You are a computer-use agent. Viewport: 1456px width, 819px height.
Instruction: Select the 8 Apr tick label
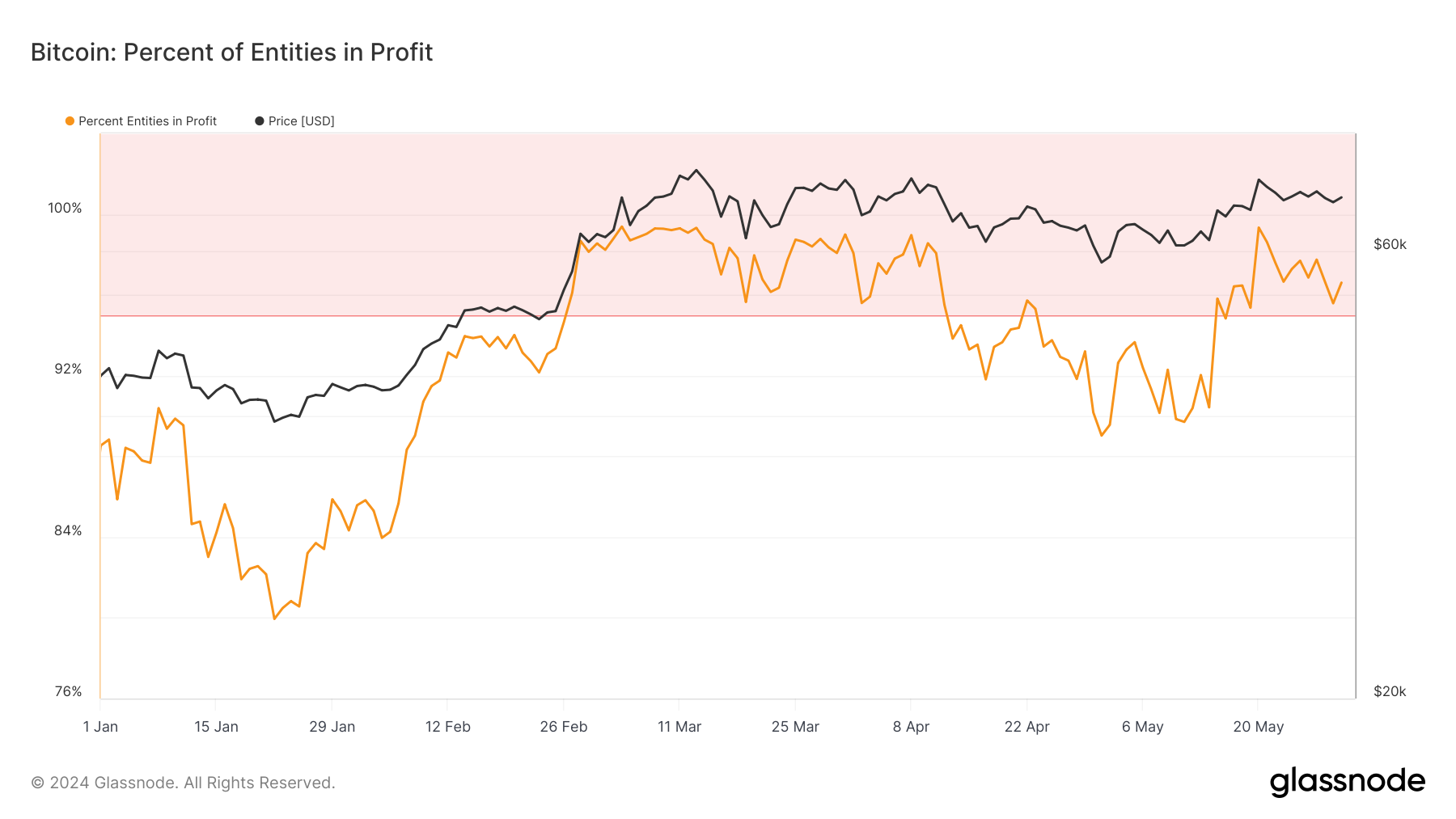coord(911,727)
